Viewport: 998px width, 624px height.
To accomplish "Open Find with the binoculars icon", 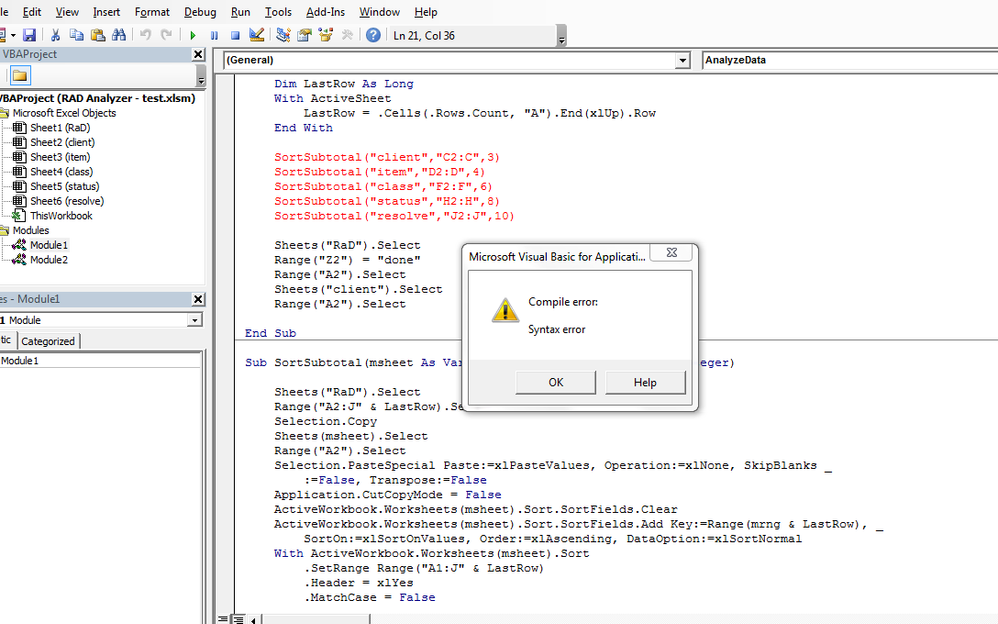I will point(117,34).
